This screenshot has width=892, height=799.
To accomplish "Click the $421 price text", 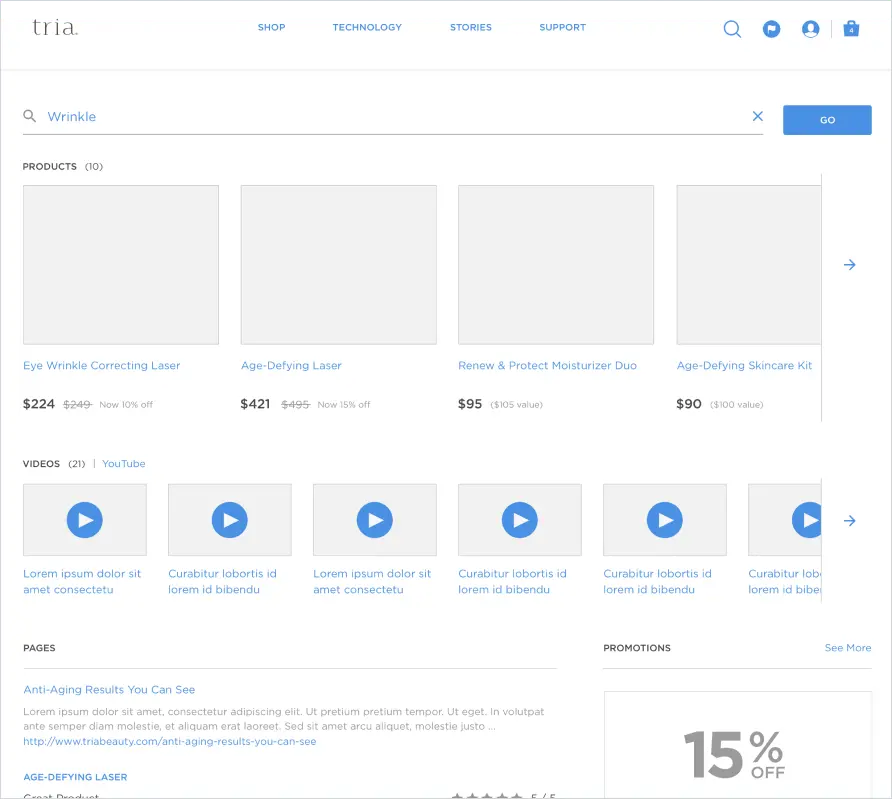I will pos(255,404).
